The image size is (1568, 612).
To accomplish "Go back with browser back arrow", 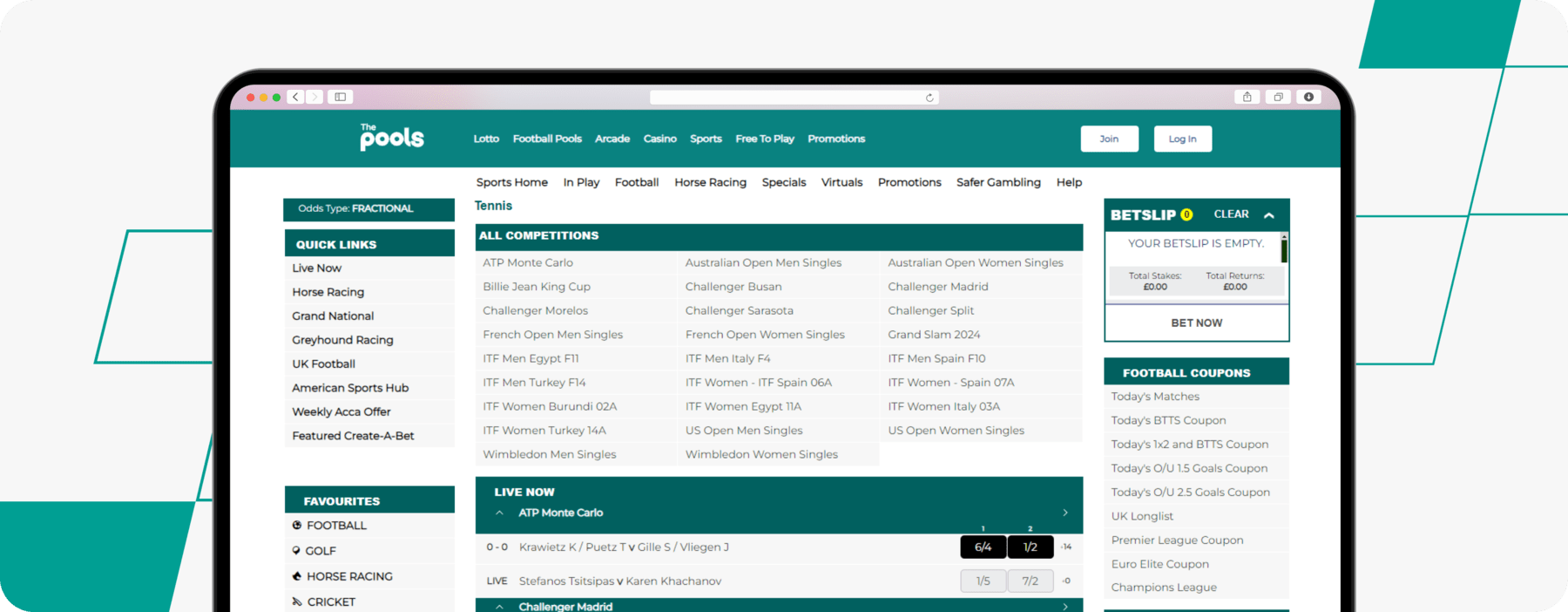I will tap(296, 97).
